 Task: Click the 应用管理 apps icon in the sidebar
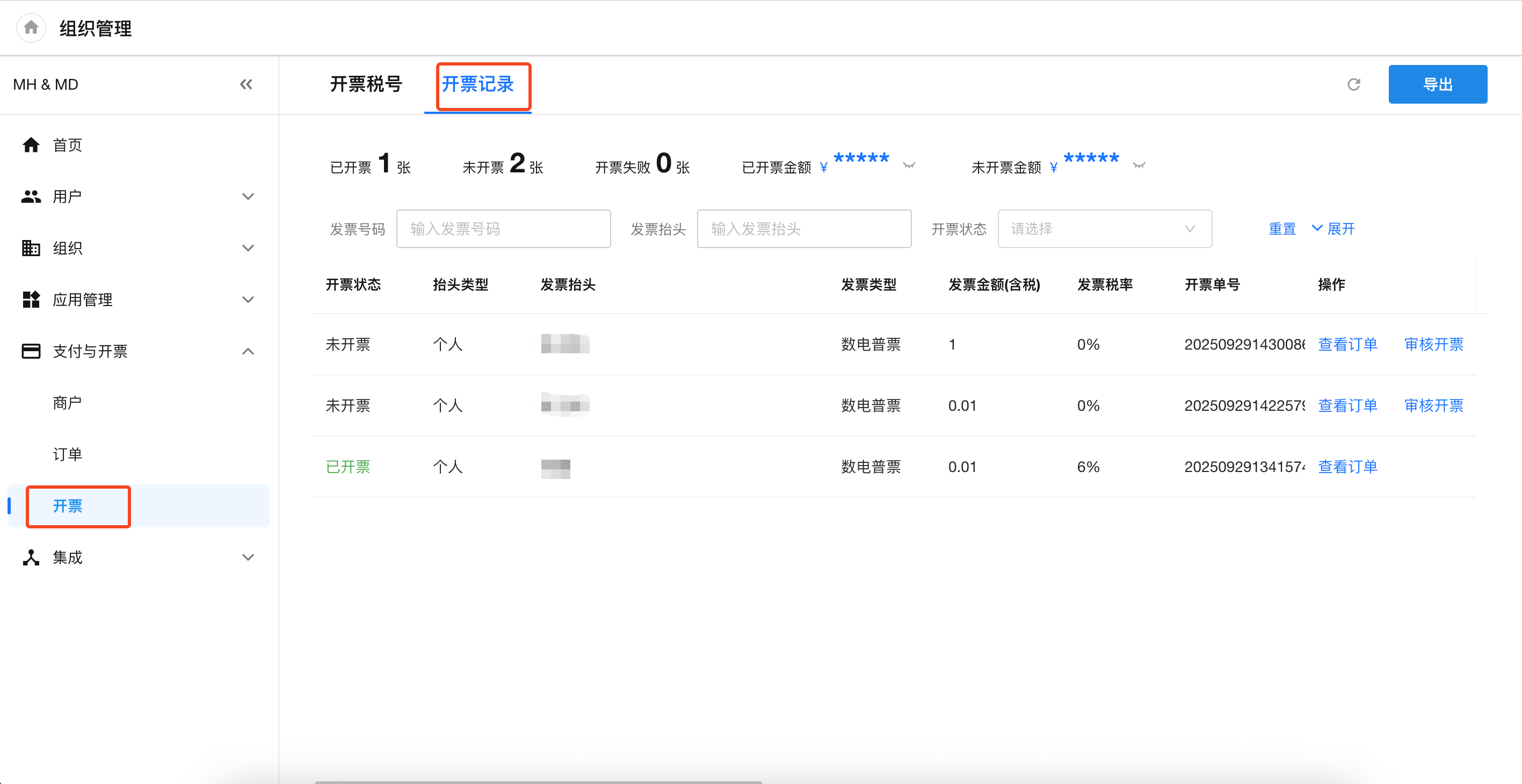coord(31,300)
